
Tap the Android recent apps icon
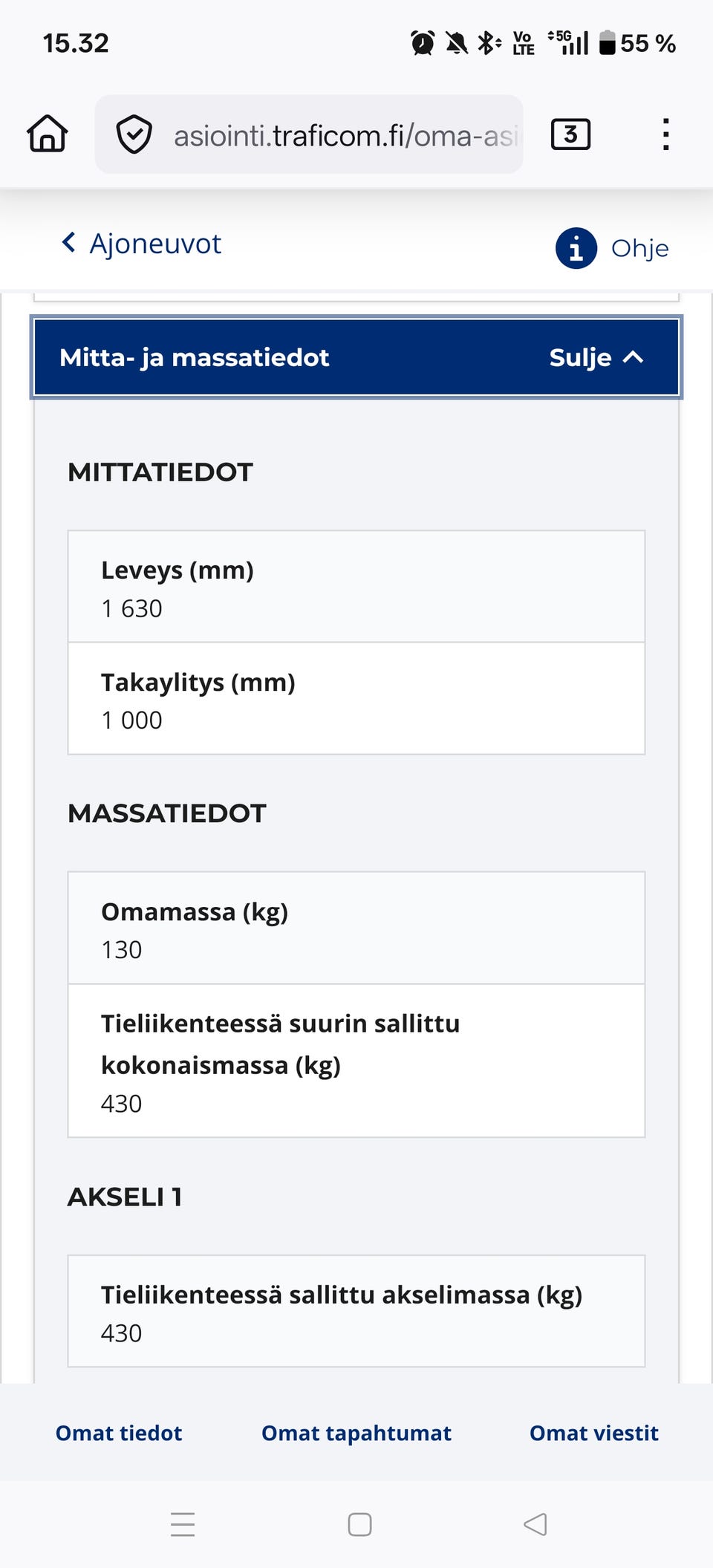pos(183,1524)
